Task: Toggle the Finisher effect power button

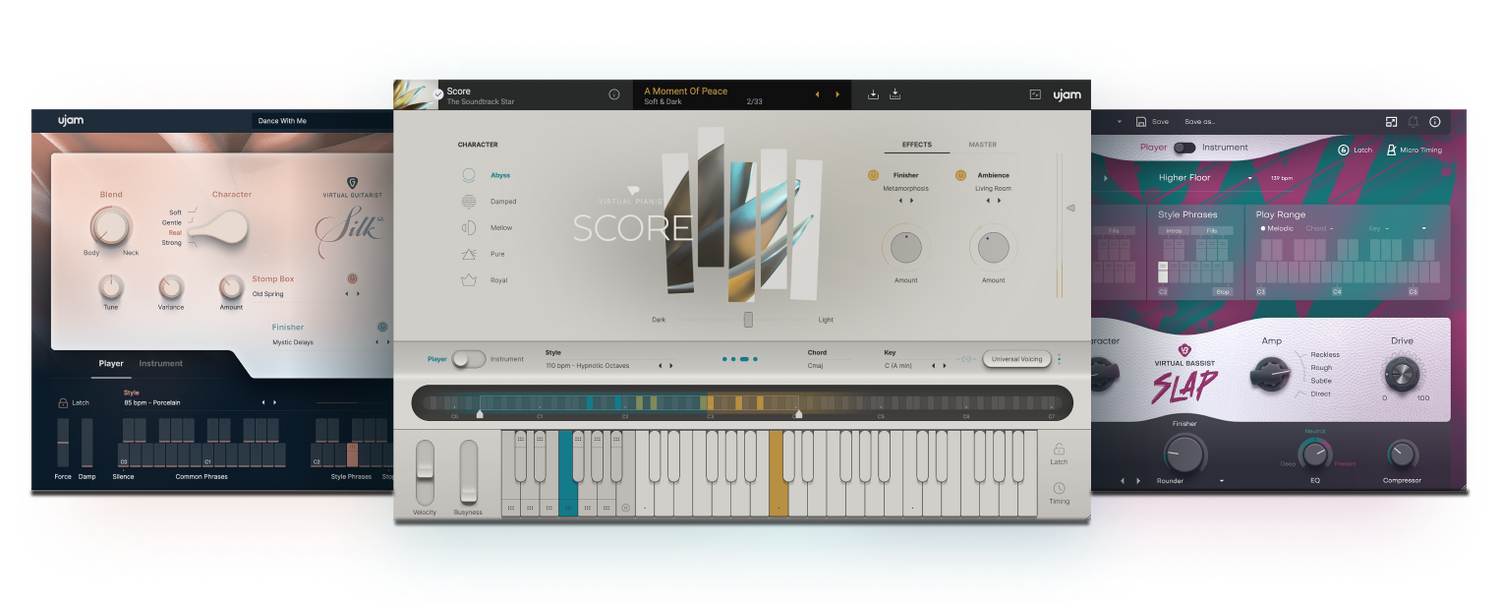Action: coord(873,175)
